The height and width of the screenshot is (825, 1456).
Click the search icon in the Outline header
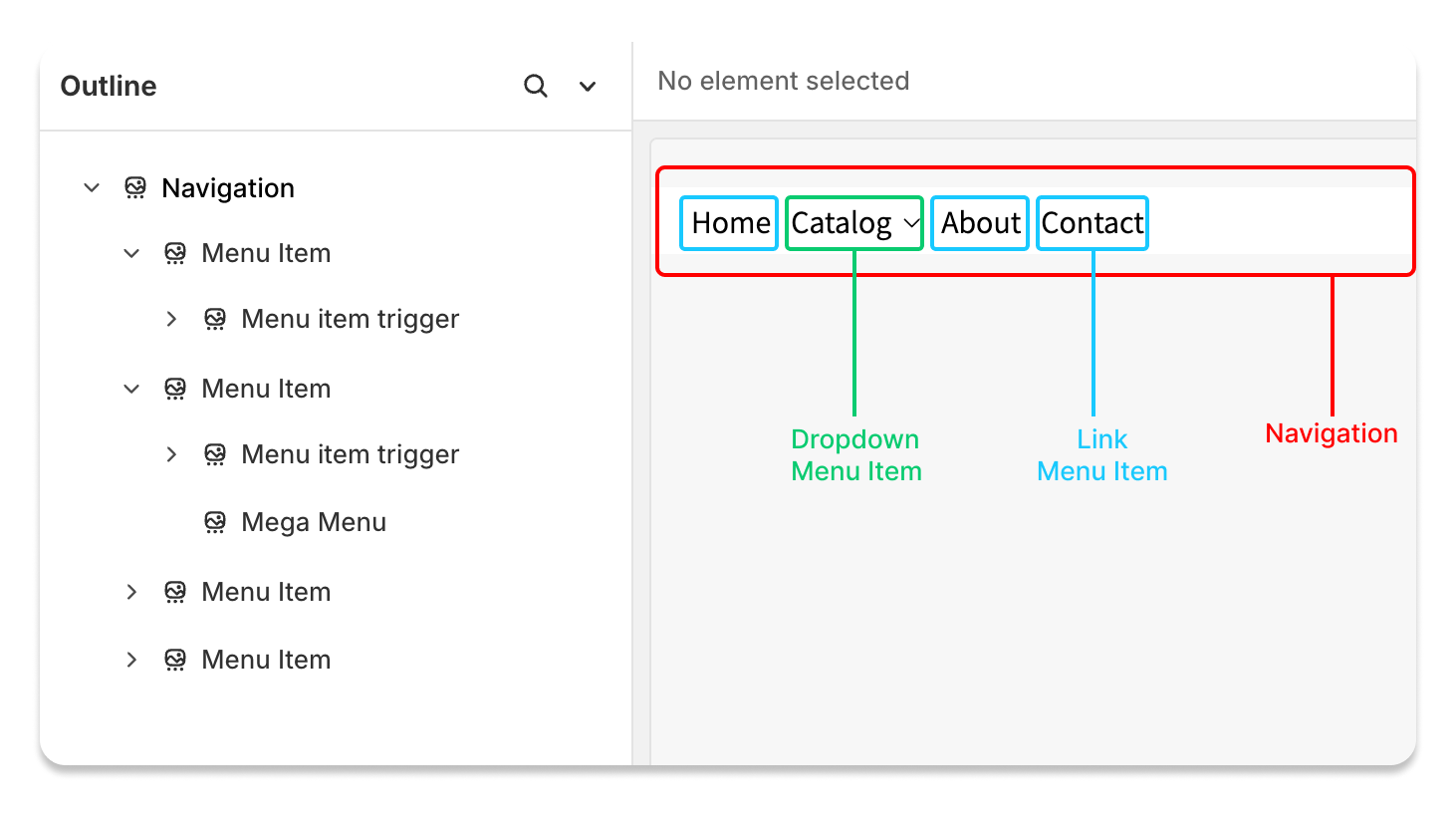(536, 87)
